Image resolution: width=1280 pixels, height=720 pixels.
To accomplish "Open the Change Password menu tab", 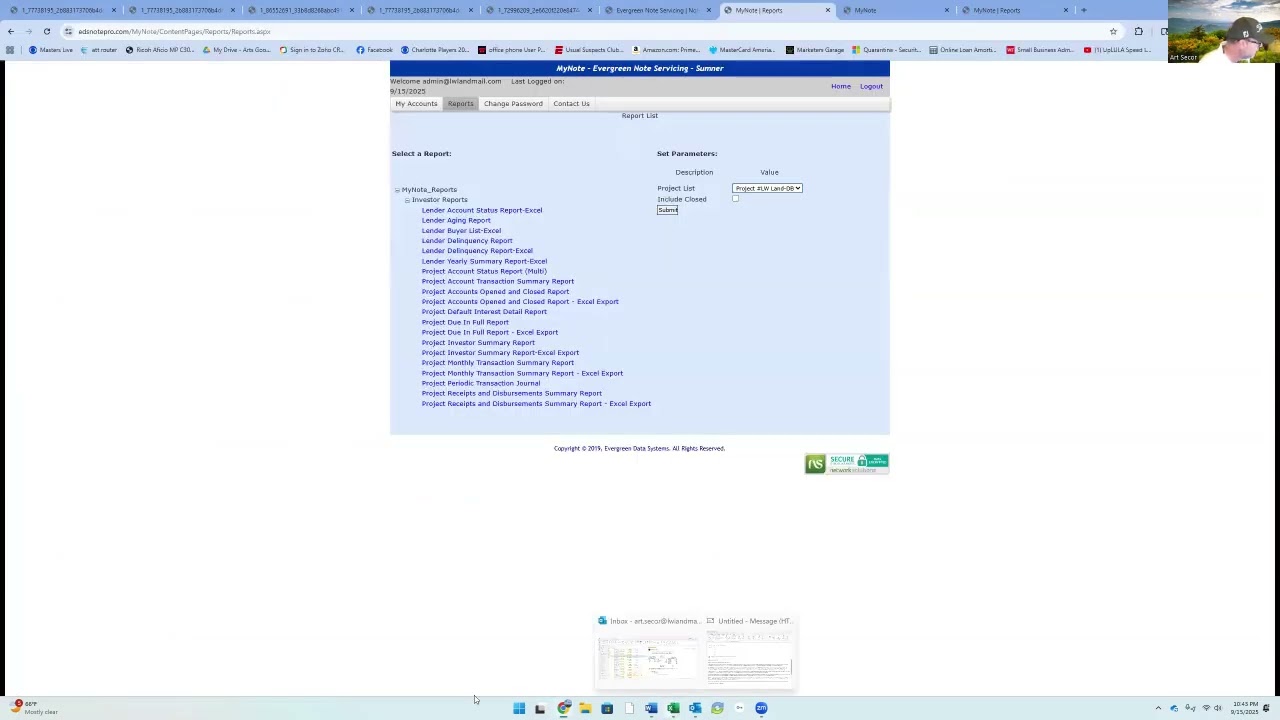I will click(x=513, y=103).
